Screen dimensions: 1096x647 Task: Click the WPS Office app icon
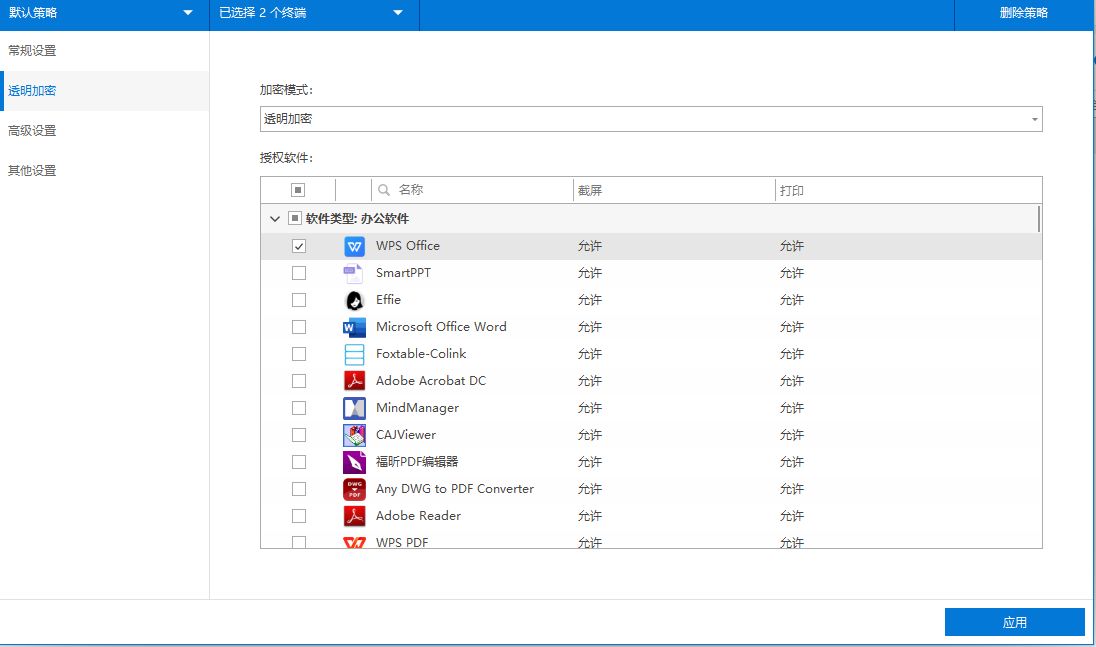tap(354, 246)
